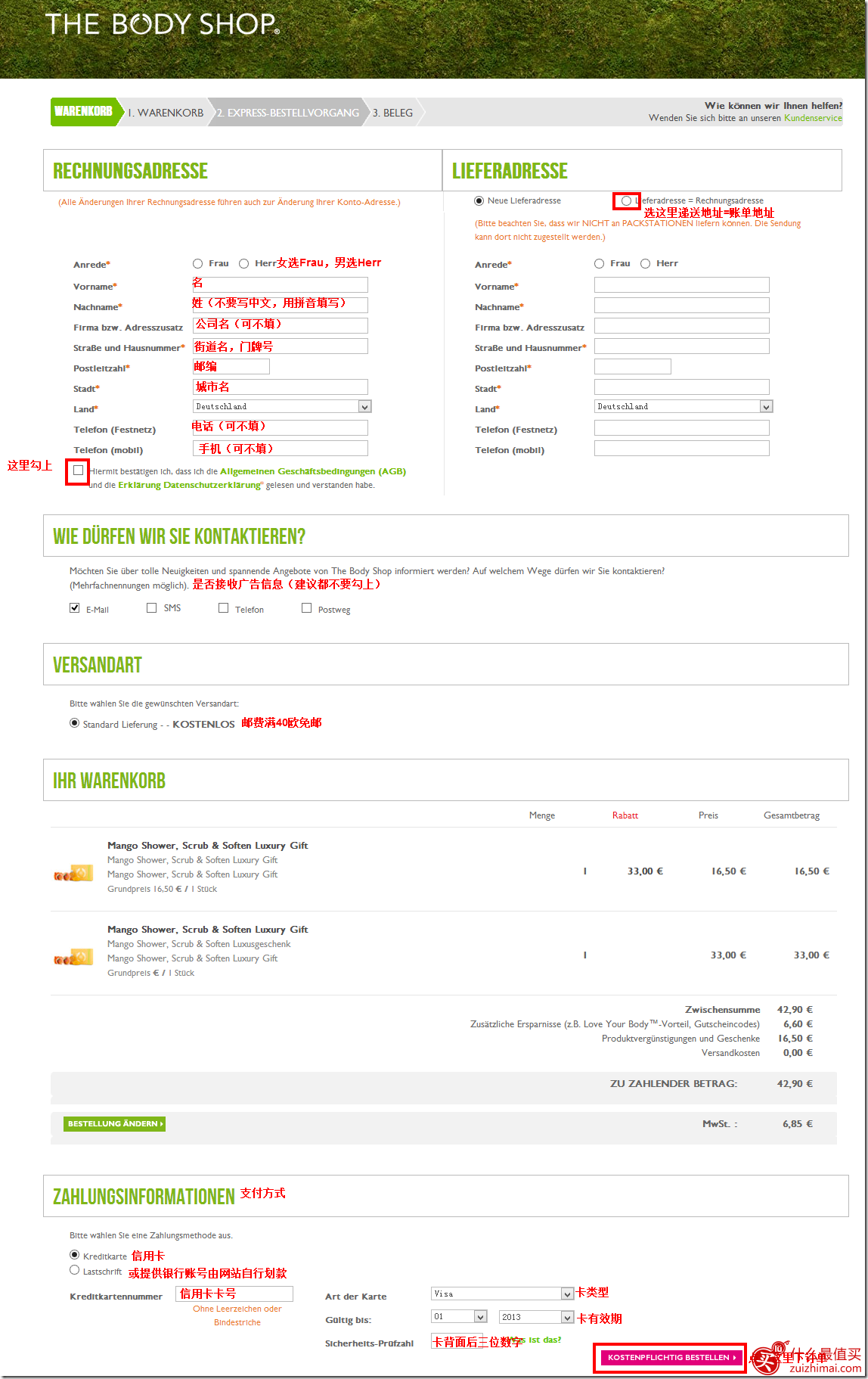
Task: Select Lieferadresse = Rechnungsadresse option
Action: coord(626,200)
